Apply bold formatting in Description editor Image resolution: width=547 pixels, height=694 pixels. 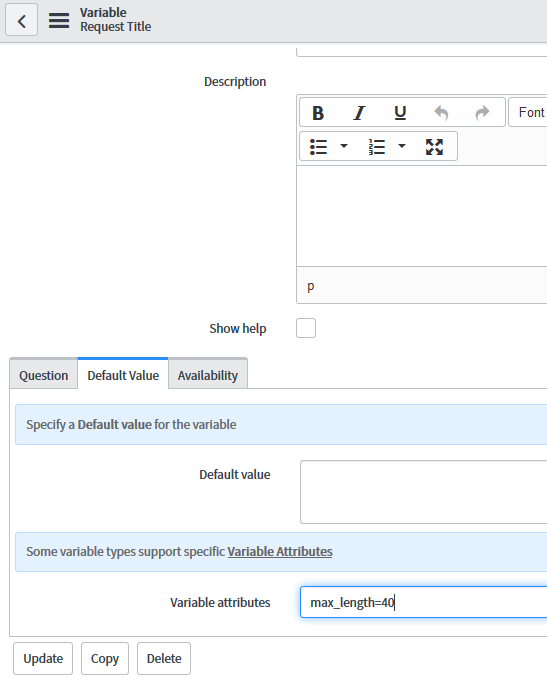[x=318, y=113]
